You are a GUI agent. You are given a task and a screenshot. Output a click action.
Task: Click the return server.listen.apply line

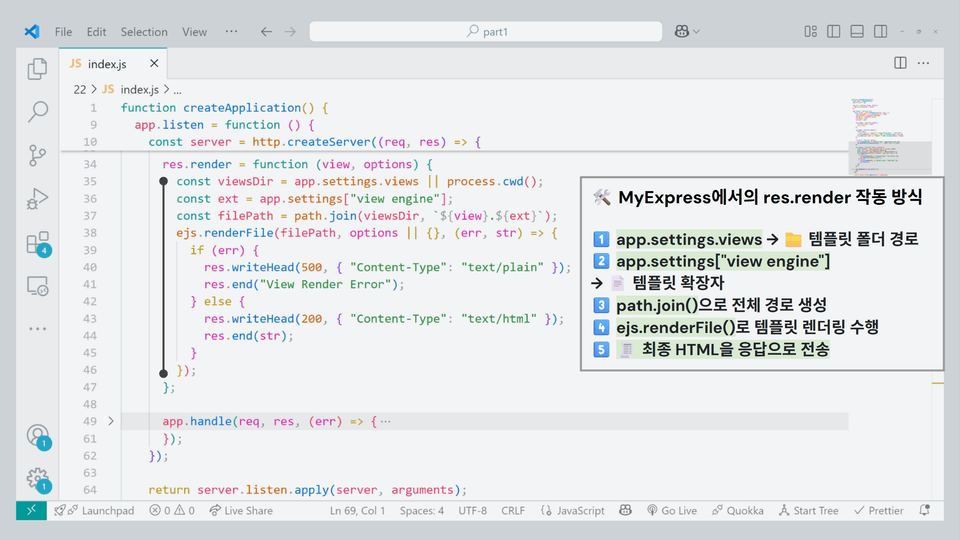[x=307, y=490]
